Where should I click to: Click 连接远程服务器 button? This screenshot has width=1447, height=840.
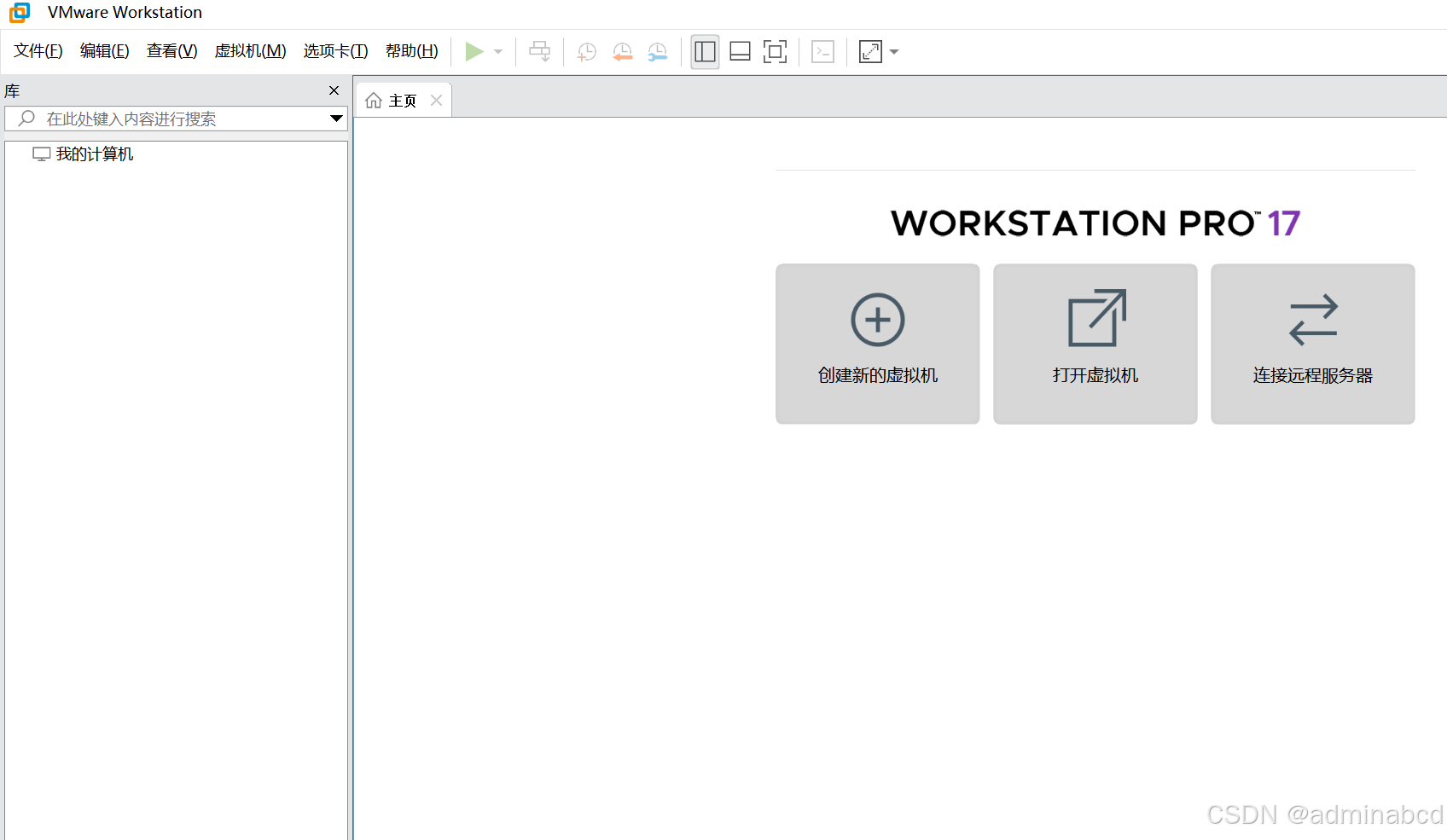point(1313,344)
